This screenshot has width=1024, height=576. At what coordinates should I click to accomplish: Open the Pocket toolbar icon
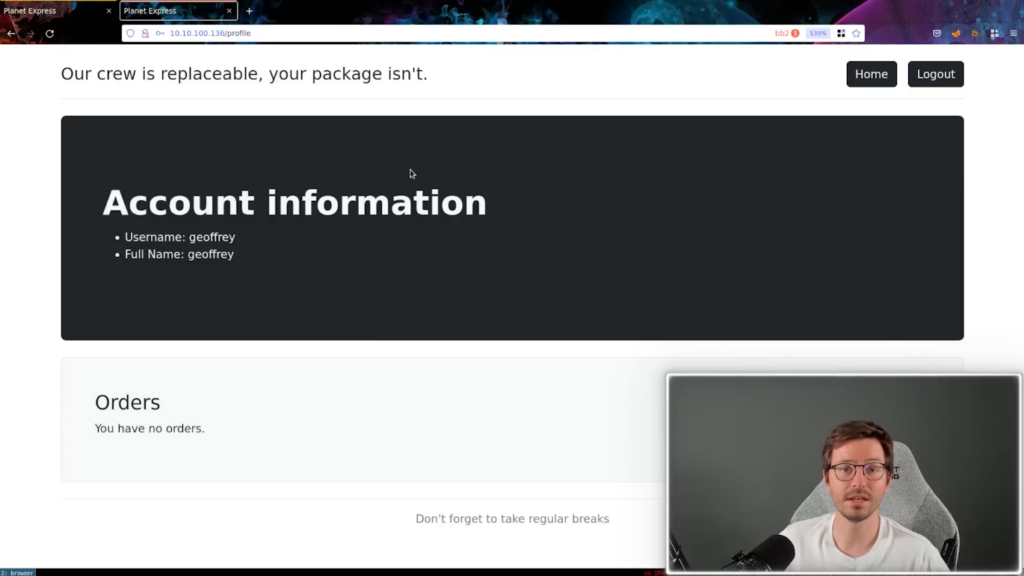coord(936,33)
